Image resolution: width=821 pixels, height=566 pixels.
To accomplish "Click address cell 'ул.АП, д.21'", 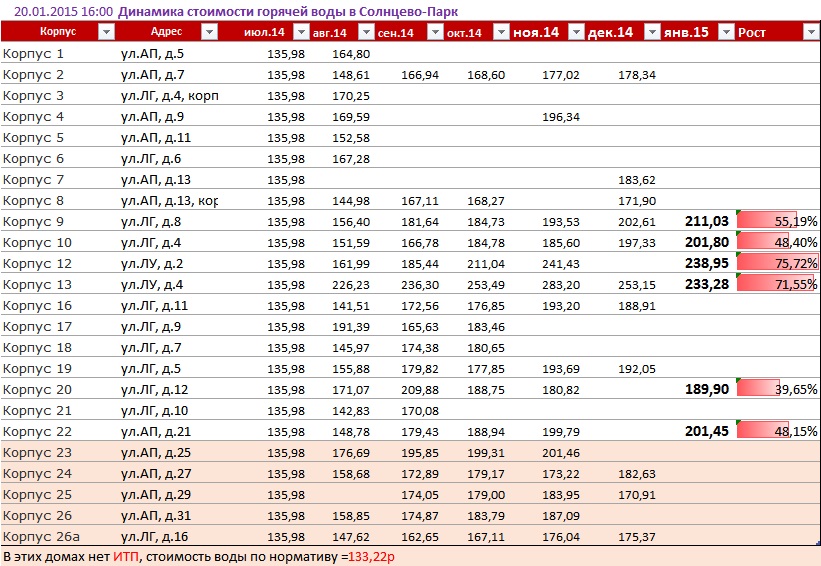I will (156, 431).
